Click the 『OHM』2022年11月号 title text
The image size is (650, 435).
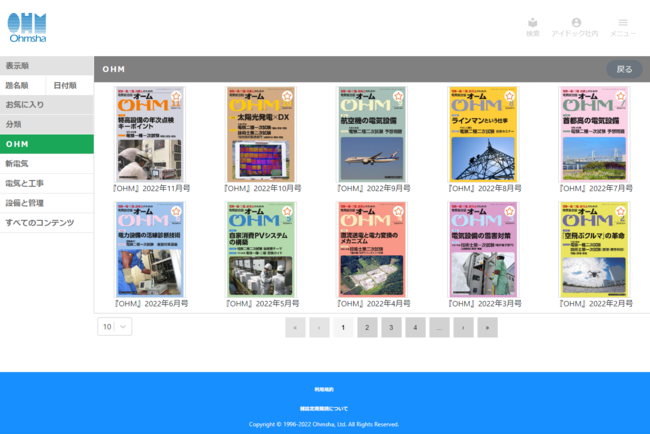click(x=152, y=189)
